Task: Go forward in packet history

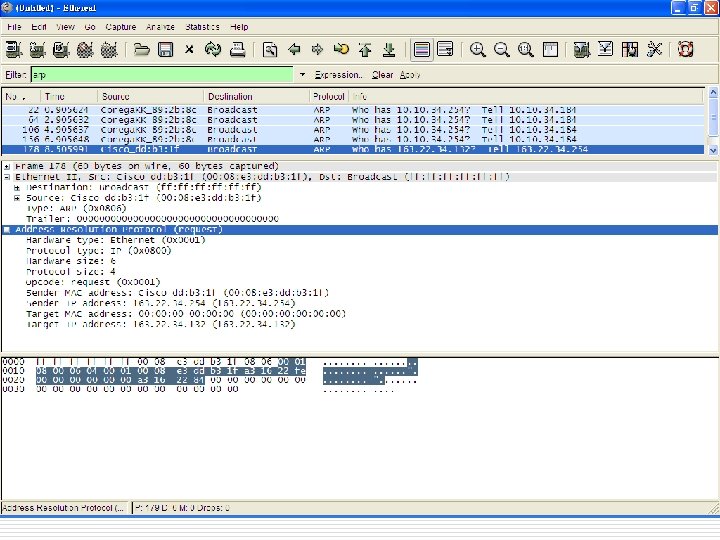Action: [317, 49]
